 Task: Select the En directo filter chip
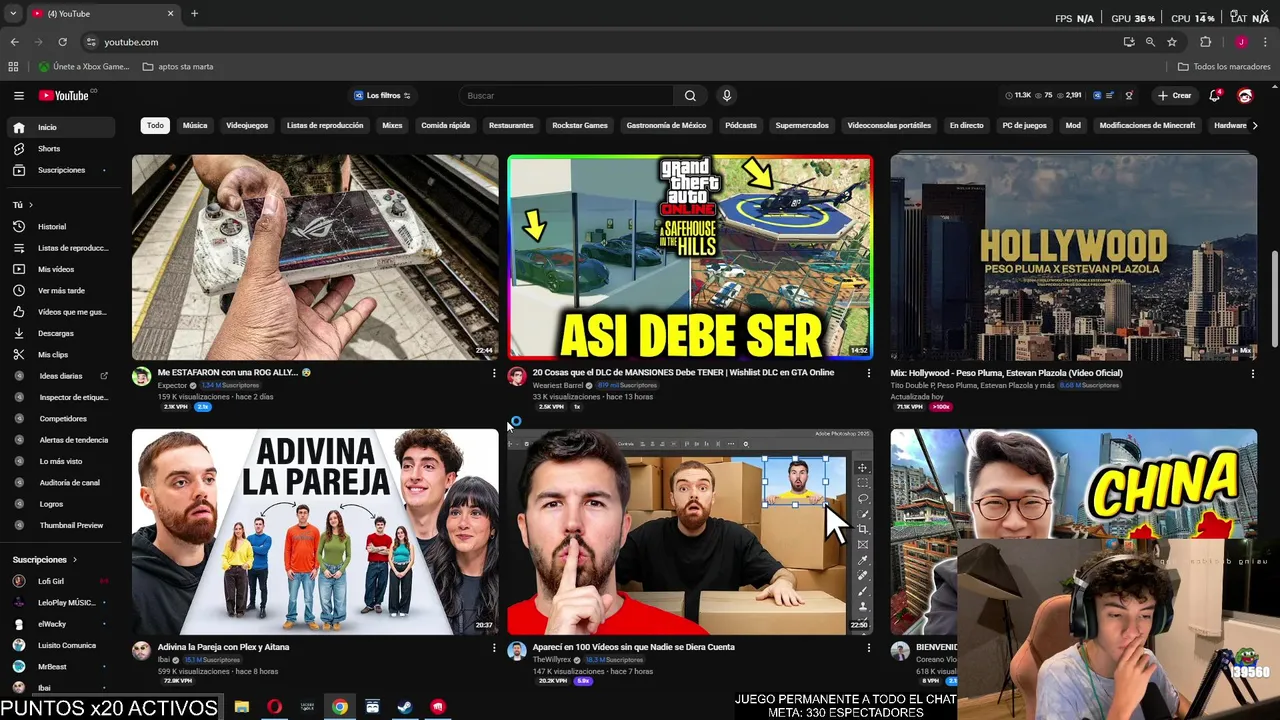coord(966,126)
